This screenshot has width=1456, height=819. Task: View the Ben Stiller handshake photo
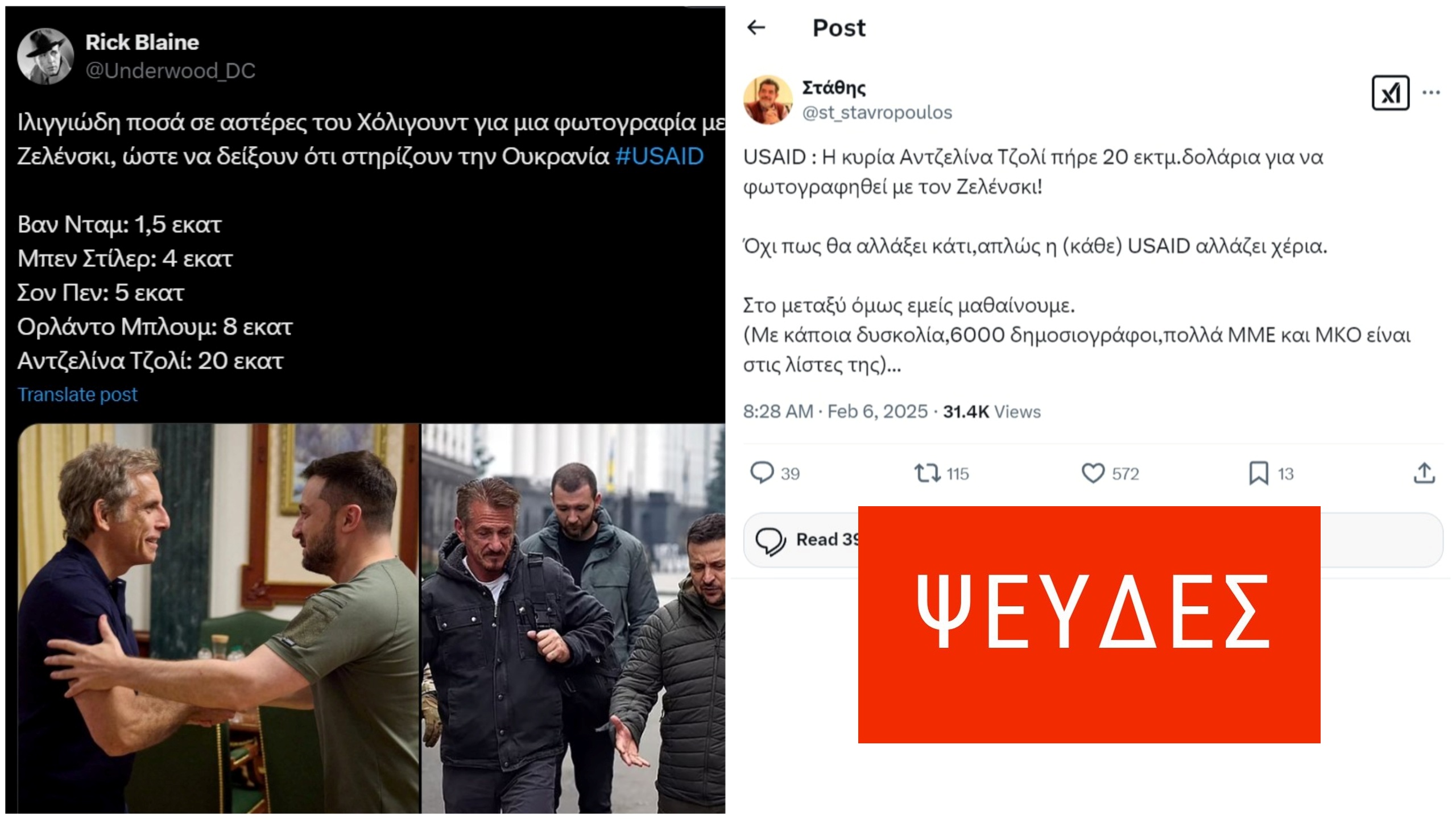click(x=218, y=618)
